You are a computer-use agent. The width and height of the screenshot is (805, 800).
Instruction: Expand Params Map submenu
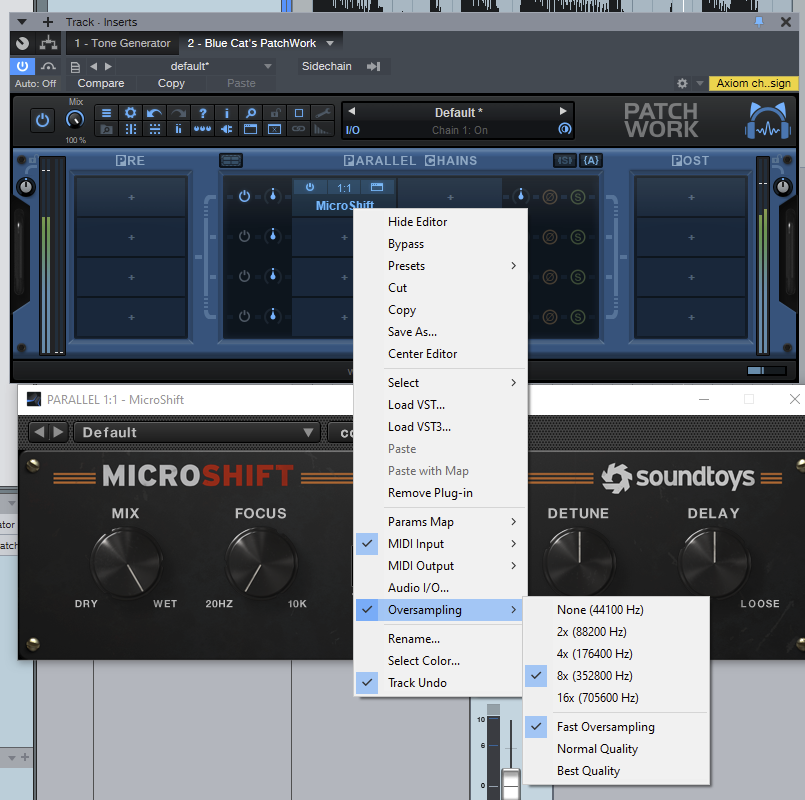point(441,522)
